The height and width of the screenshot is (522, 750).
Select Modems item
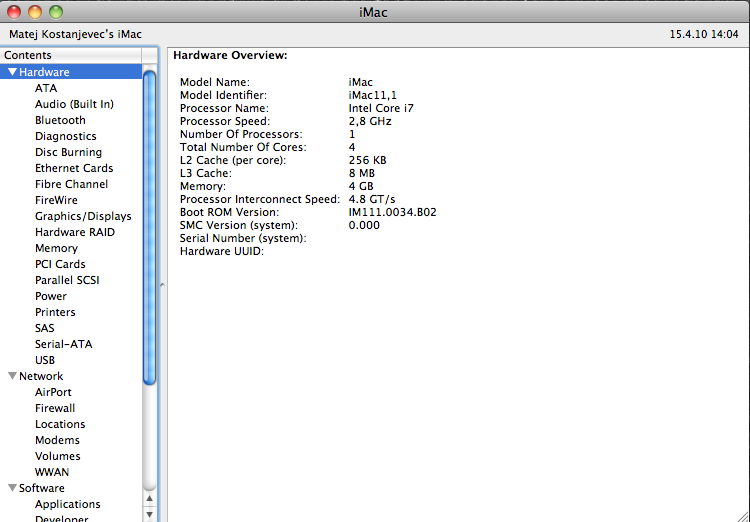(x=57, y=440)
